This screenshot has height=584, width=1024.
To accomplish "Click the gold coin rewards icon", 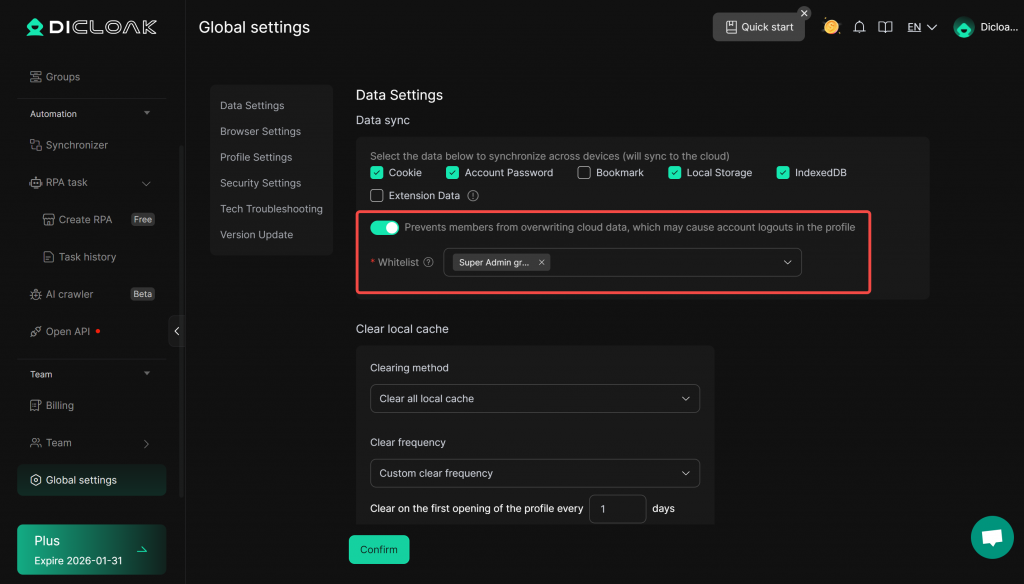I will (x=831, y=27).
